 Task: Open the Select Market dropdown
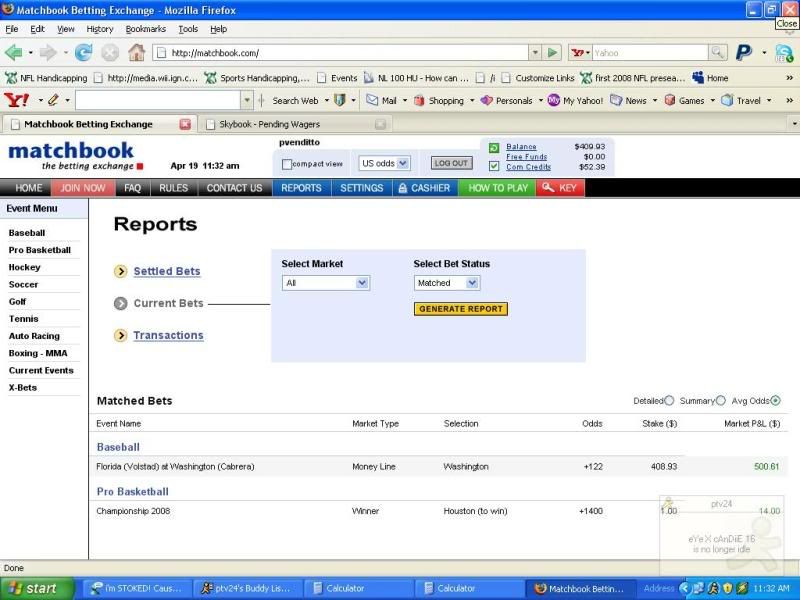point(326,283)
